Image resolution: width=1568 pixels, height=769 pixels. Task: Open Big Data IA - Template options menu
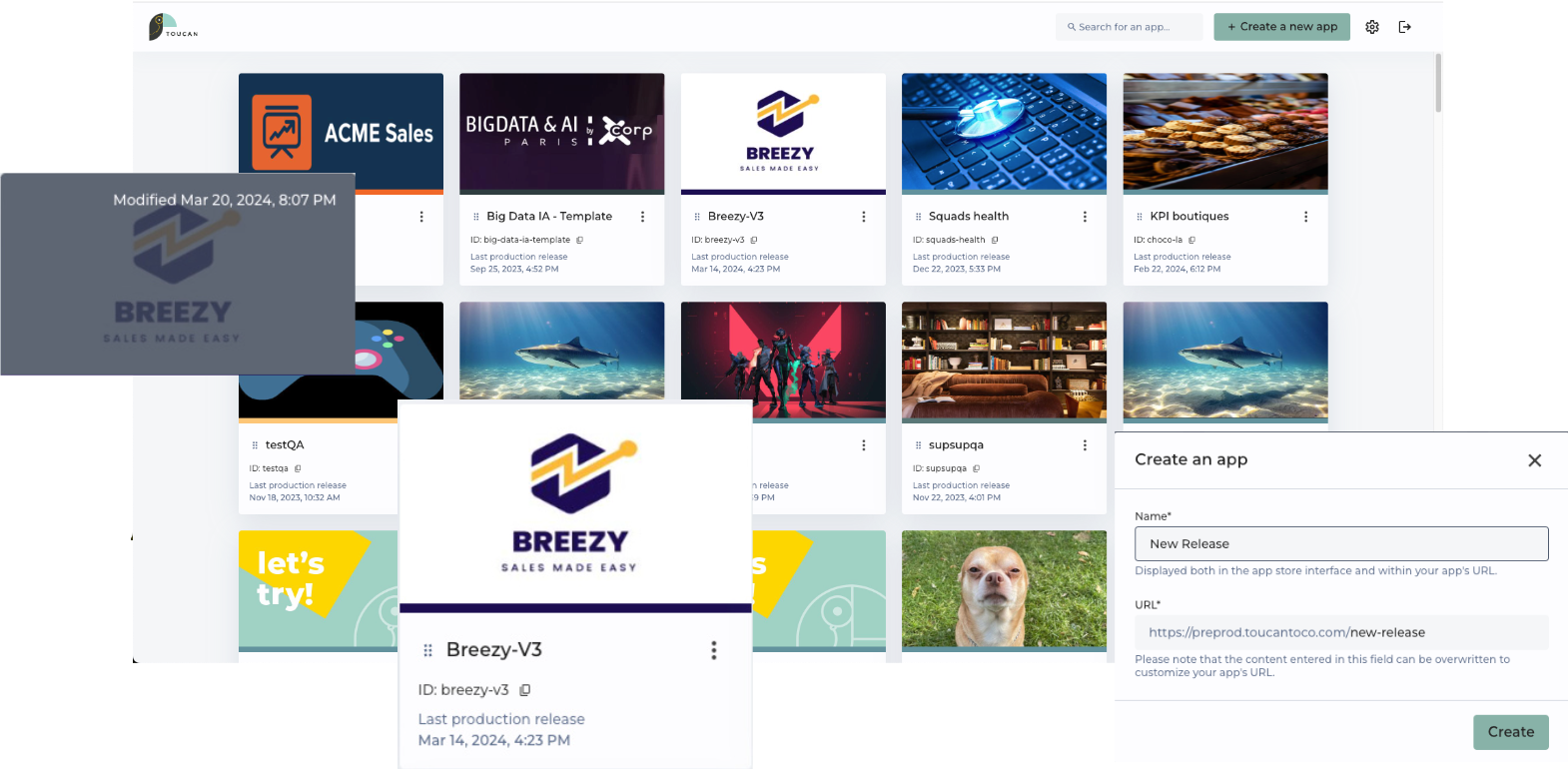(642, 217)
